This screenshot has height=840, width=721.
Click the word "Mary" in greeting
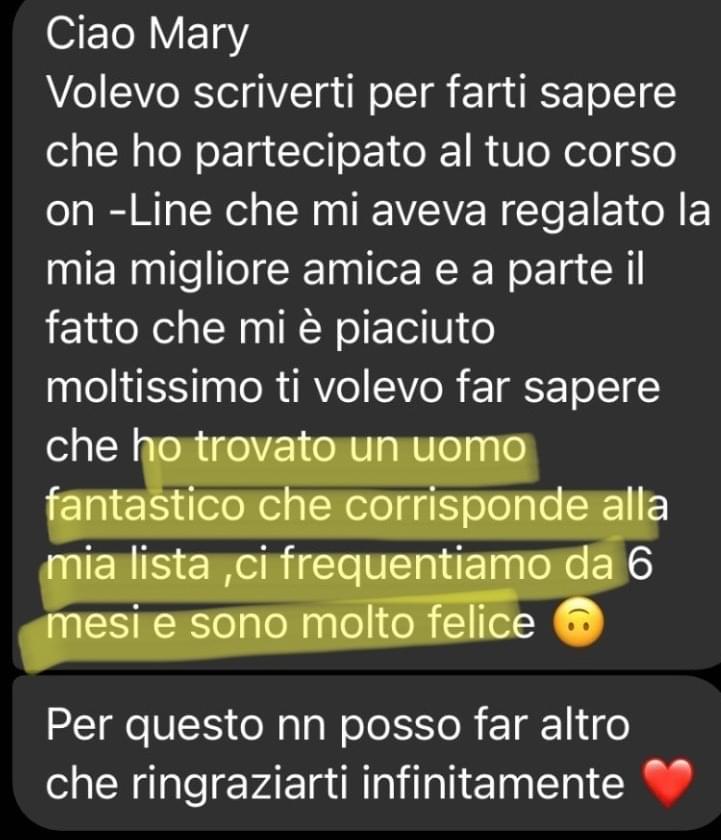[199, 36]
